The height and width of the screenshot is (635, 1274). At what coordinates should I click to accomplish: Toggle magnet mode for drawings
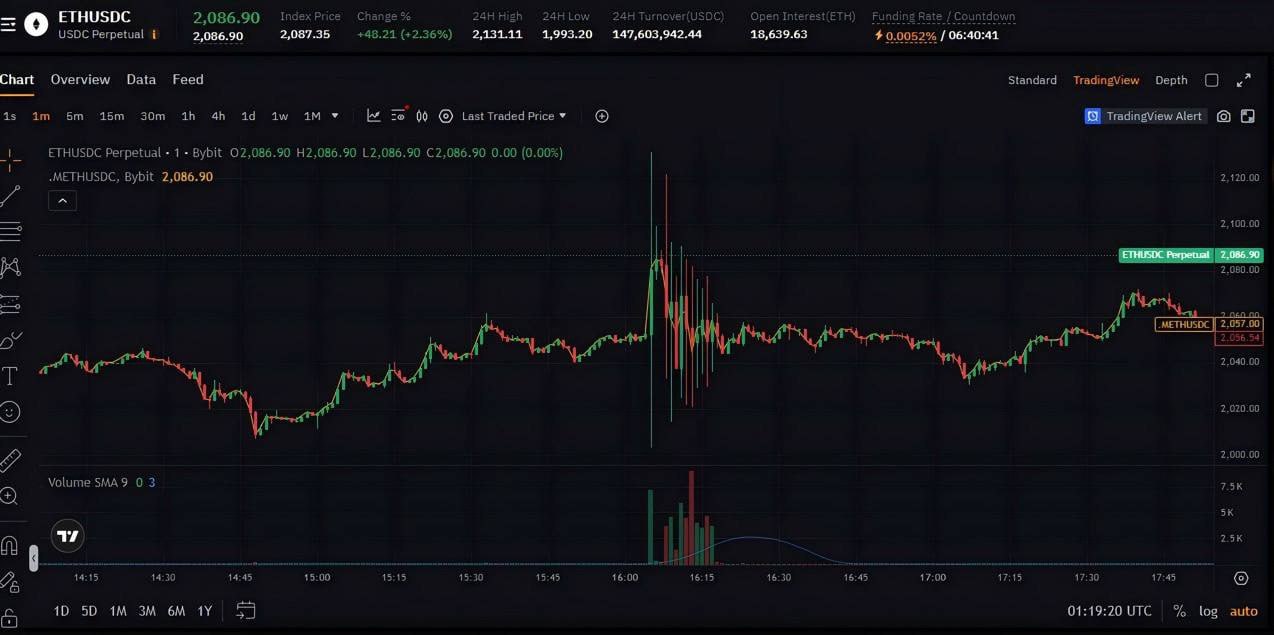(x=10, y=546)
